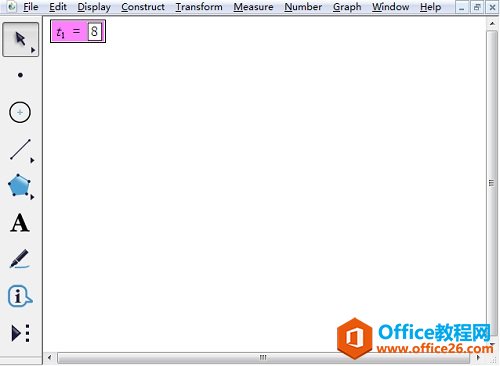This screenshot has width=500, height=366.
Task: Open the Measure menu
Action: point(253,7)
